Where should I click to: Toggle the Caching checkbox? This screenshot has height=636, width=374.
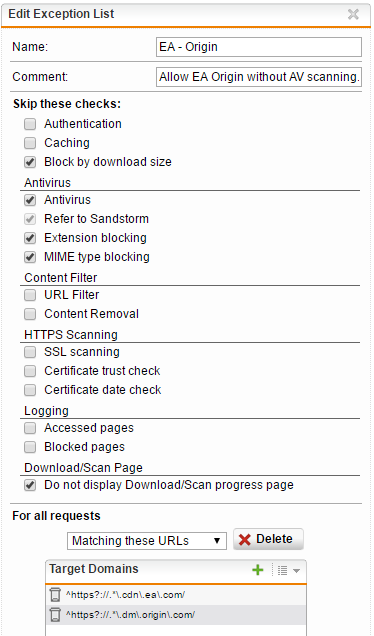(x=30, y=143)
